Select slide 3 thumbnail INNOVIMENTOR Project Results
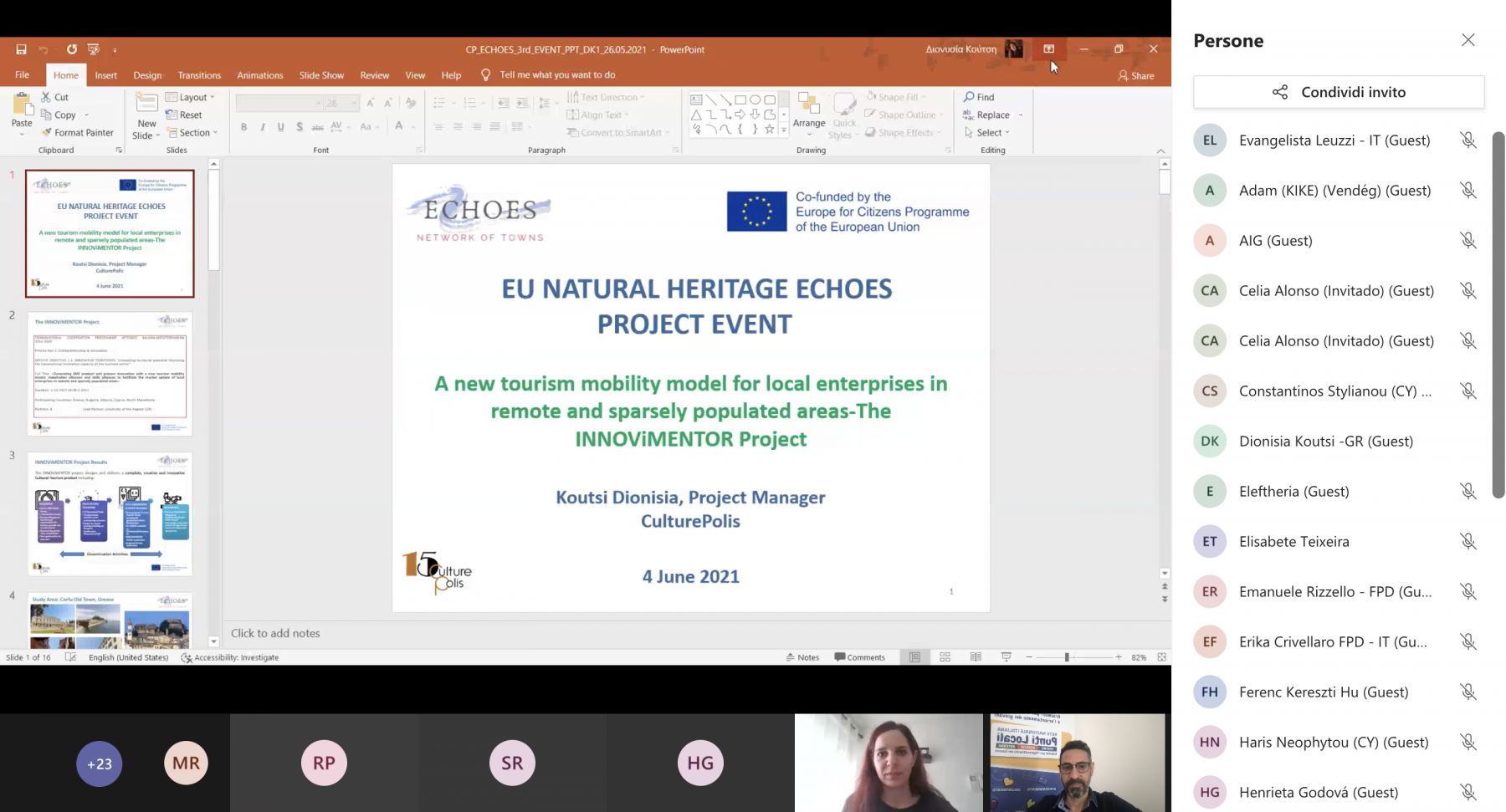This screenshot has height=812, width=1506. click(110, 514)
